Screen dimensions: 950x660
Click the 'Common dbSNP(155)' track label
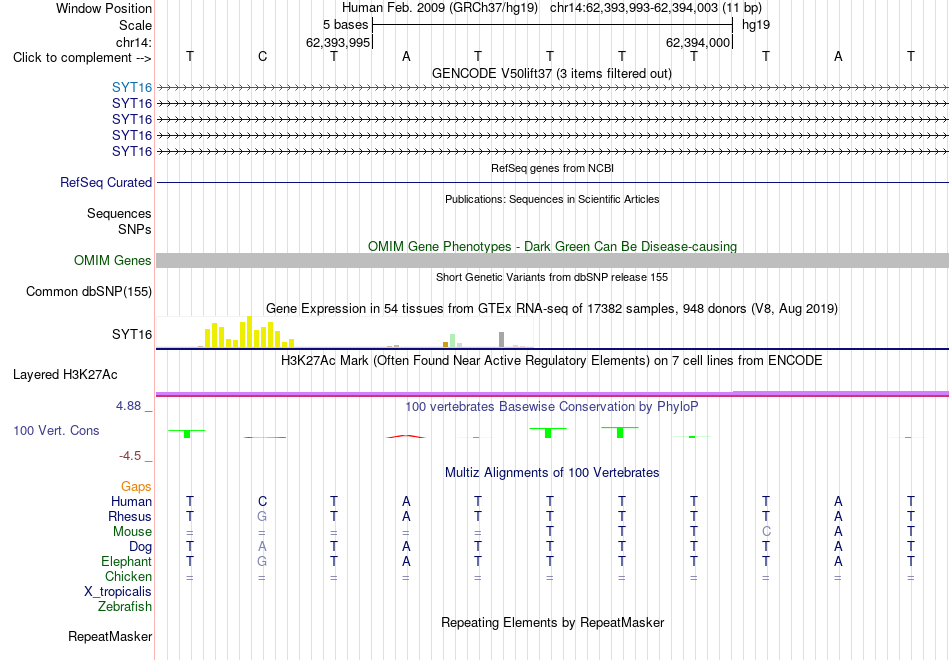tap(88, 292)
